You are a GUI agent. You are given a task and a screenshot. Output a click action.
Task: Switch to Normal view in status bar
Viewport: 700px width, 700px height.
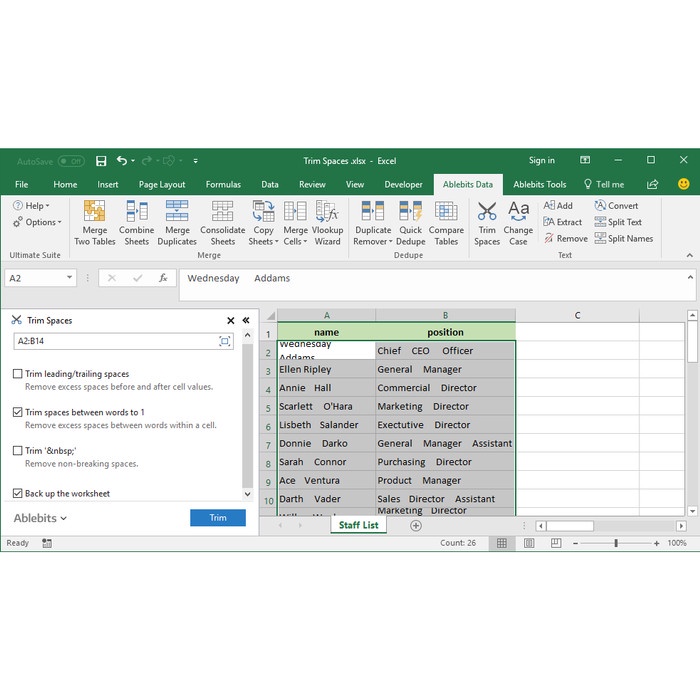502,543
